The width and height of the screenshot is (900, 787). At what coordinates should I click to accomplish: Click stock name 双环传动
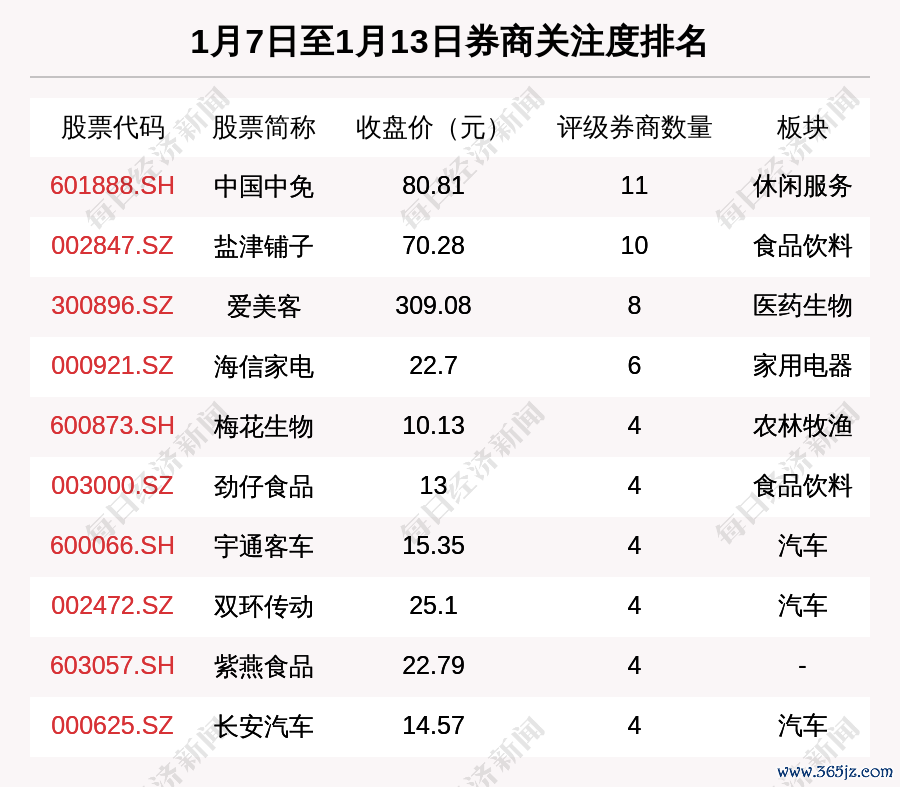(x=263, y=606)
